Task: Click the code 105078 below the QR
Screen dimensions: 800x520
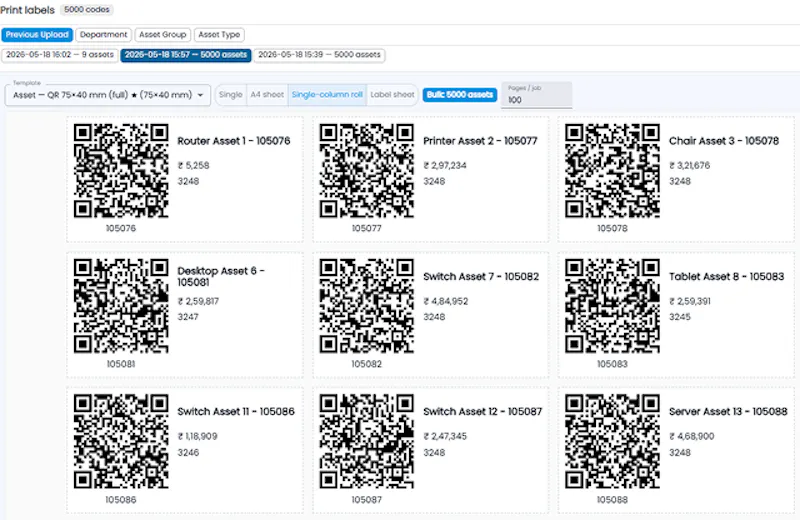Action: pos(612,228)
